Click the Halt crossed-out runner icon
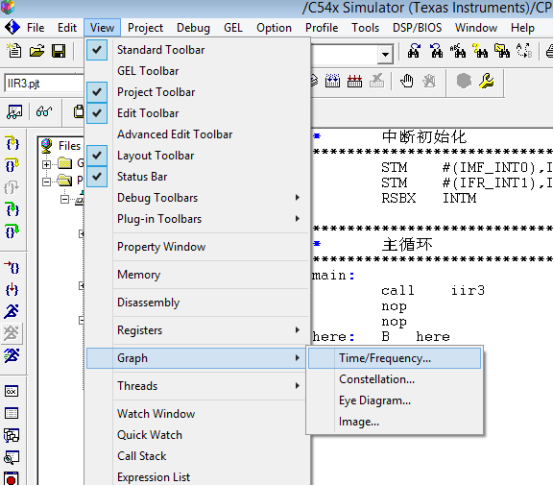Screen dimensions: 554x486 click(11, 333)
